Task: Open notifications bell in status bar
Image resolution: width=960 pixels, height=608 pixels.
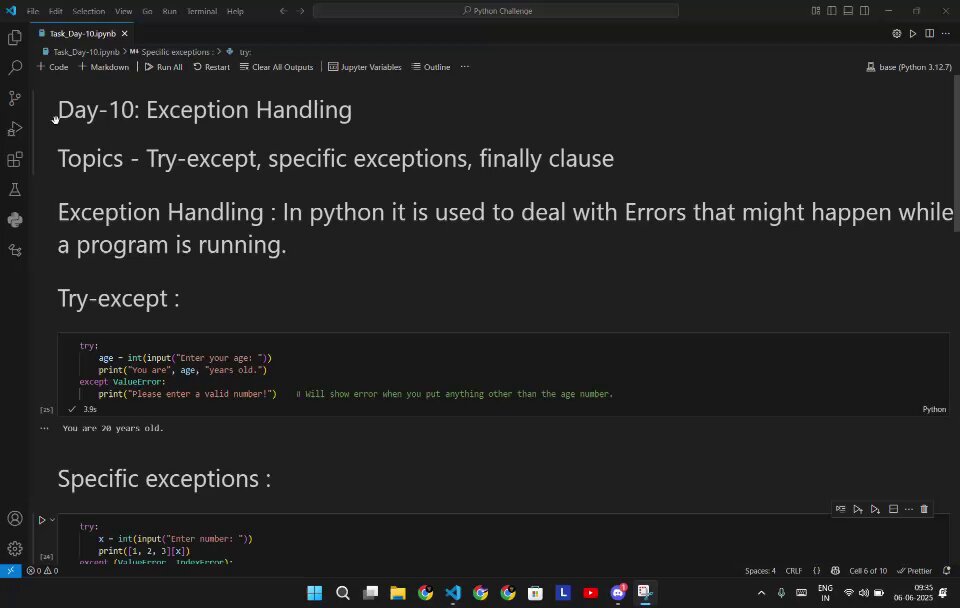Action: (947, 571)
